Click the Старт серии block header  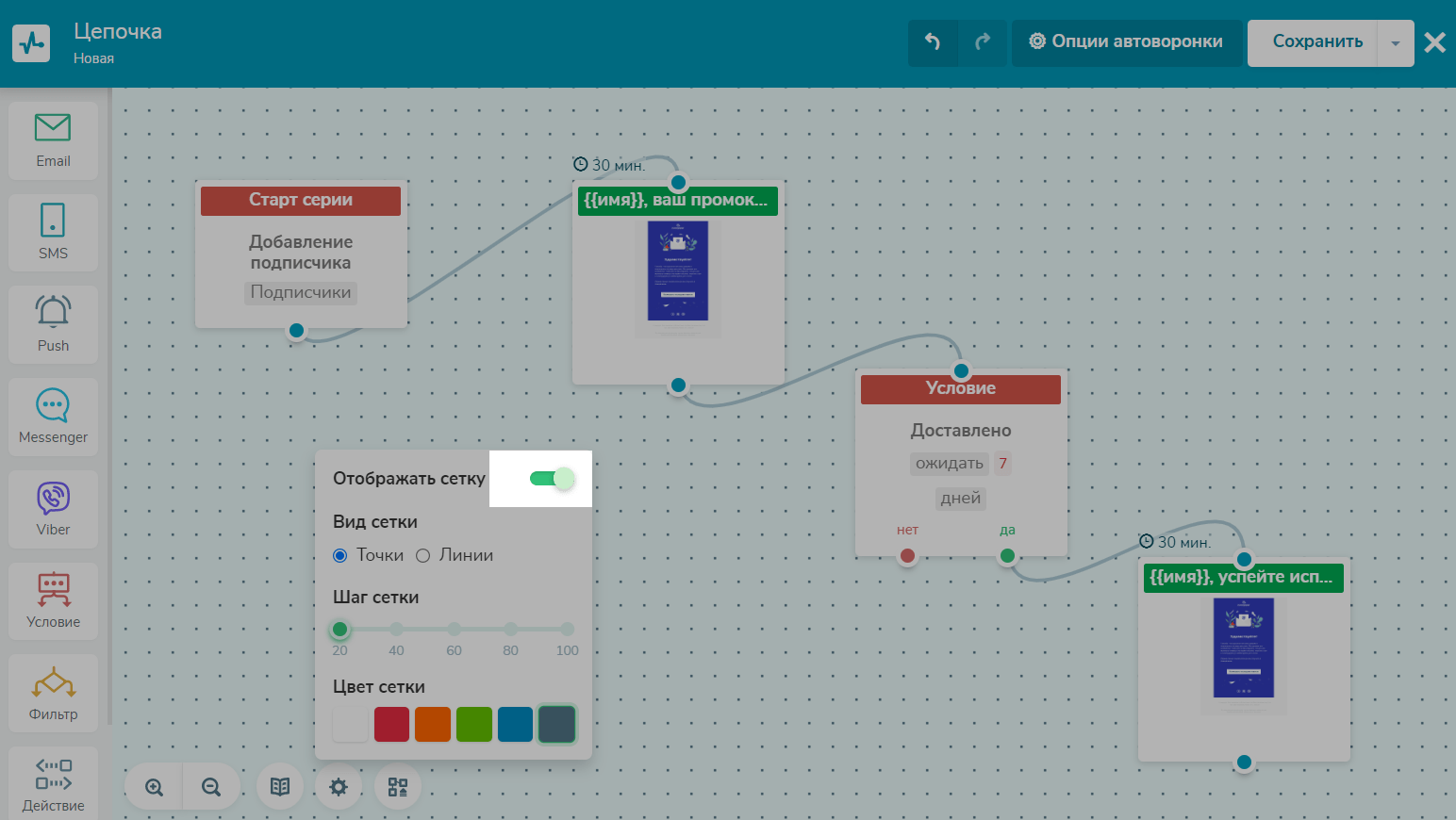[300, 200]
